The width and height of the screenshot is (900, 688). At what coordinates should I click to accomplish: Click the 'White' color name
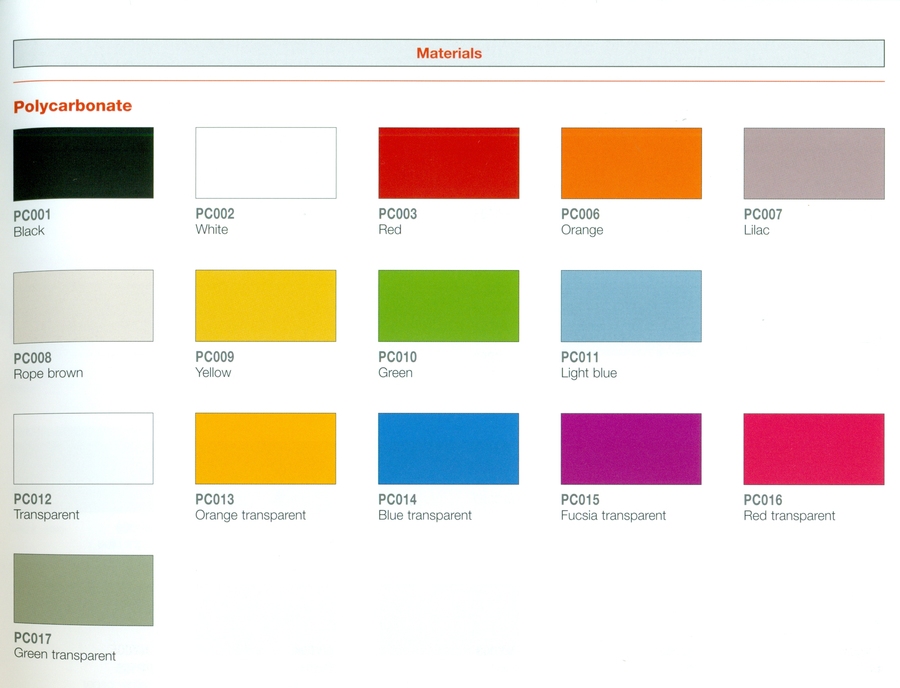212,230
